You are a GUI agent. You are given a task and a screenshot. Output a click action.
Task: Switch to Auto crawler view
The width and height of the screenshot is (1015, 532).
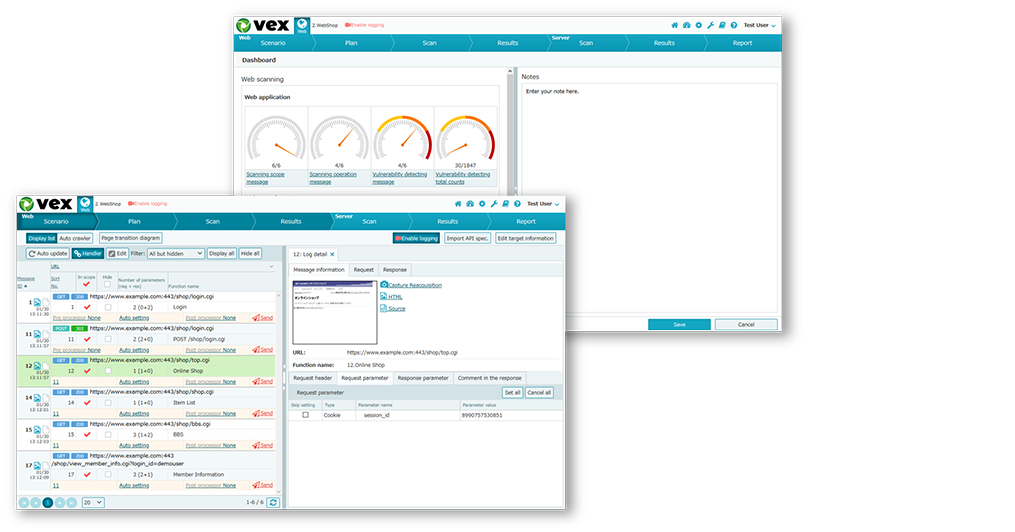click(x=75, y=238)
